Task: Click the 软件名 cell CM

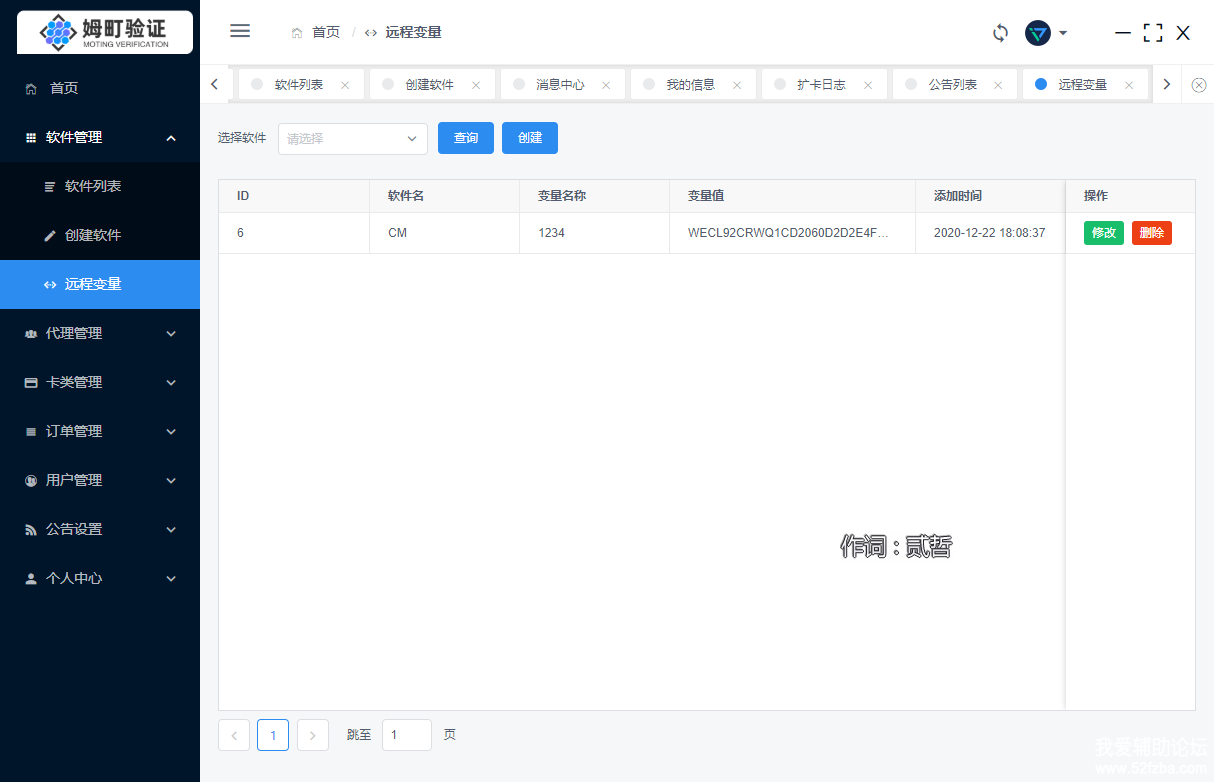Action: pyautogui.click(x=444, y=233)
